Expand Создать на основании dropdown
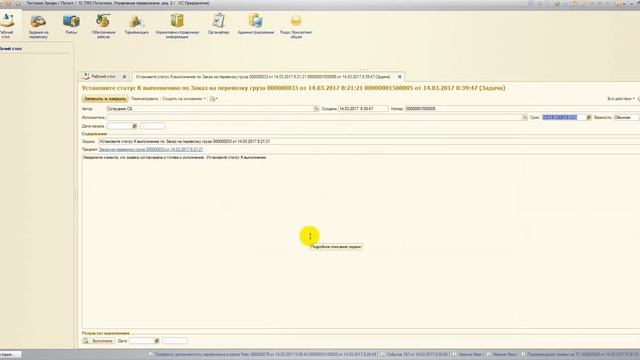Image resolution: width=640 pixels, height=360 pixels. (184, 99)
